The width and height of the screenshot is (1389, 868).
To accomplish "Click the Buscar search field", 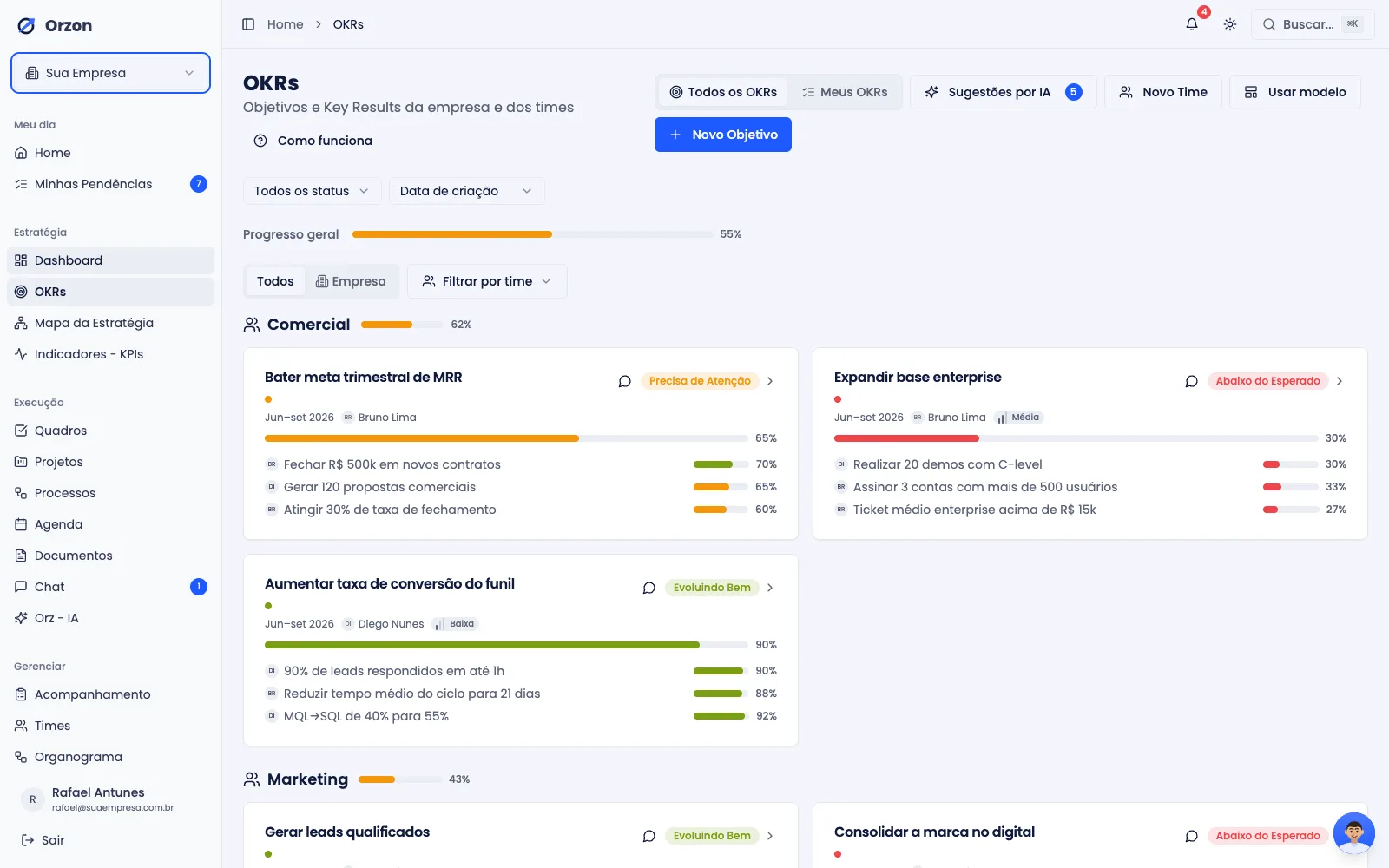I will pos(1313,24).
